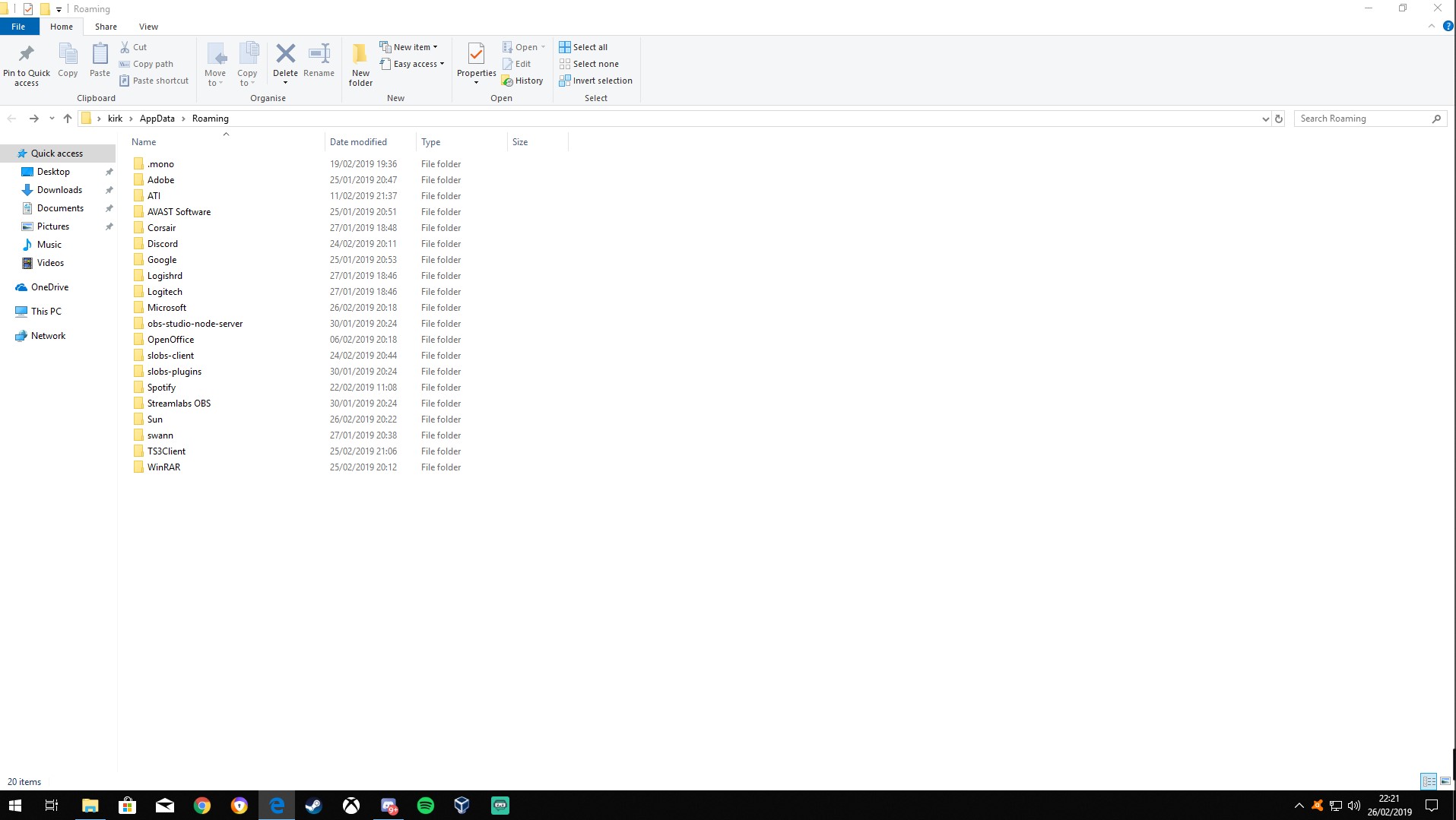Switch to large icons view toggle
1456x820 pixels.
1445,781
